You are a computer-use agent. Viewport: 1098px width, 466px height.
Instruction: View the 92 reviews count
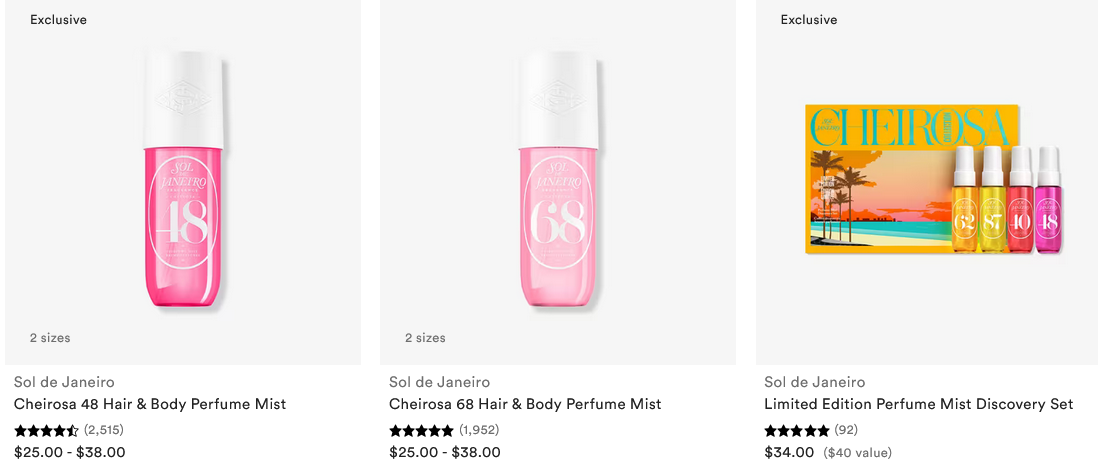pos(846,430)
